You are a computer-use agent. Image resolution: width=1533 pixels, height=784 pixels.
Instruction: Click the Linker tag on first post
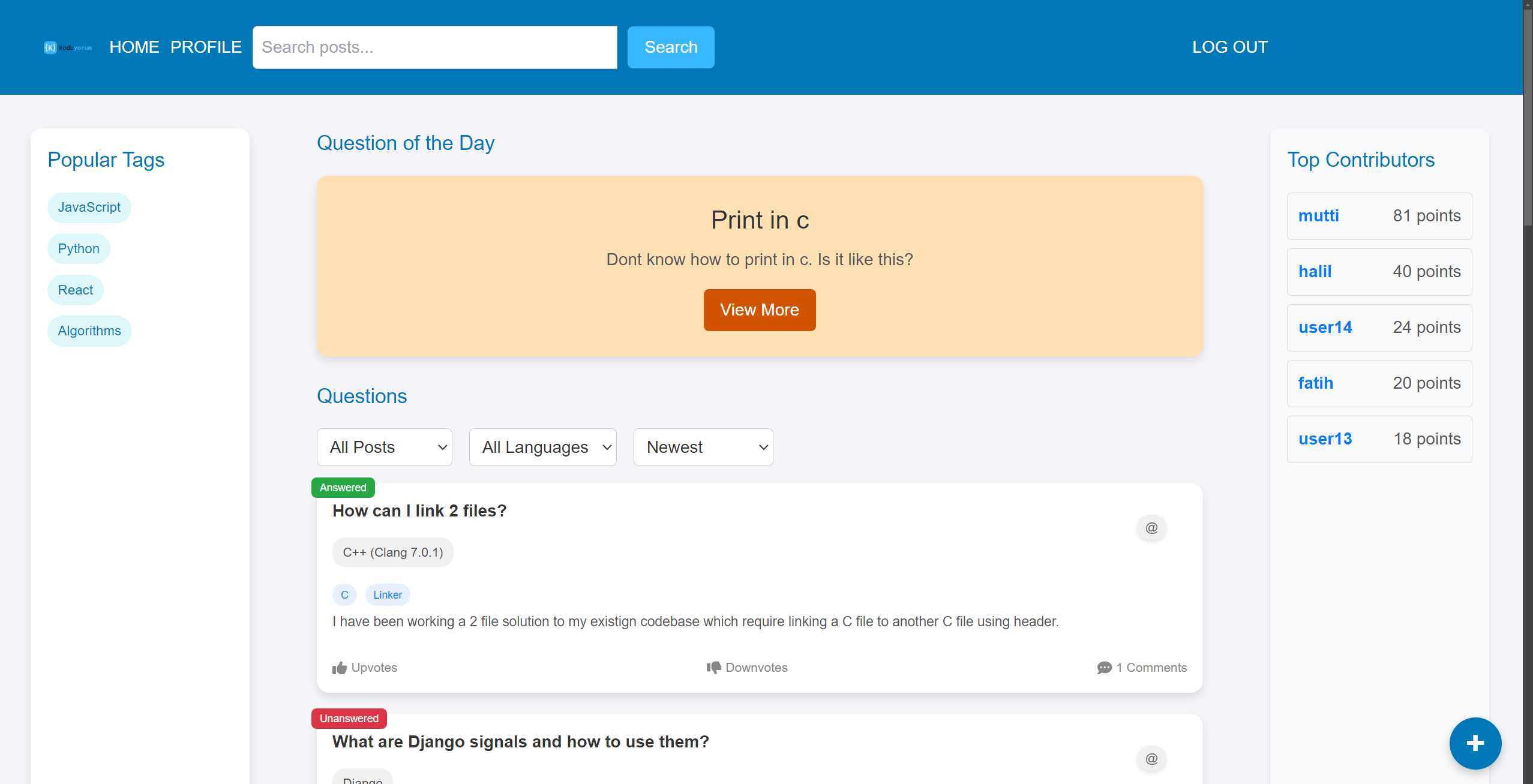point(388,594)
